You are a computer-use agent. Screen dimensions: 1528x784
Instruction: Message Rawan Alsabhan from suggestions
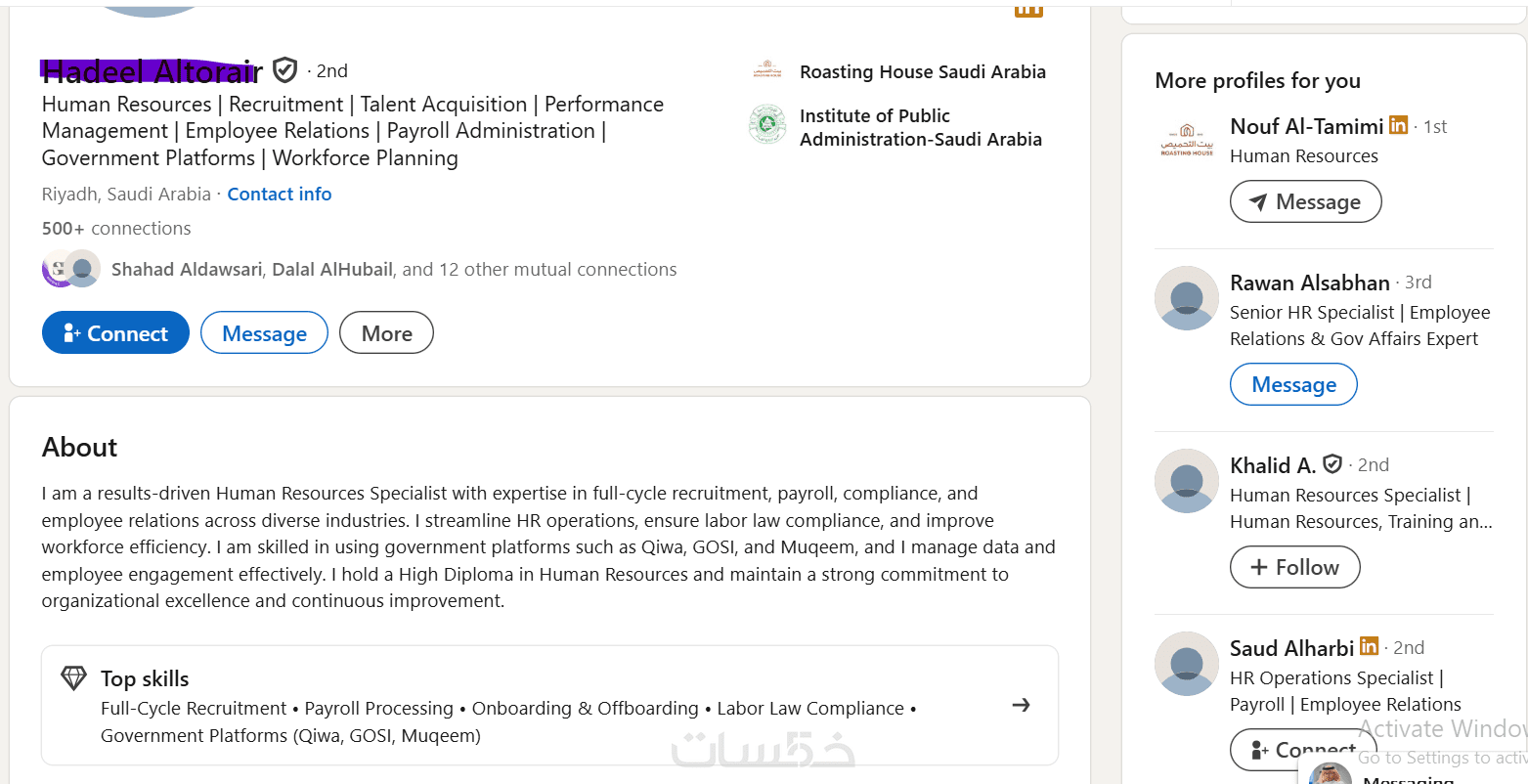1293,384
